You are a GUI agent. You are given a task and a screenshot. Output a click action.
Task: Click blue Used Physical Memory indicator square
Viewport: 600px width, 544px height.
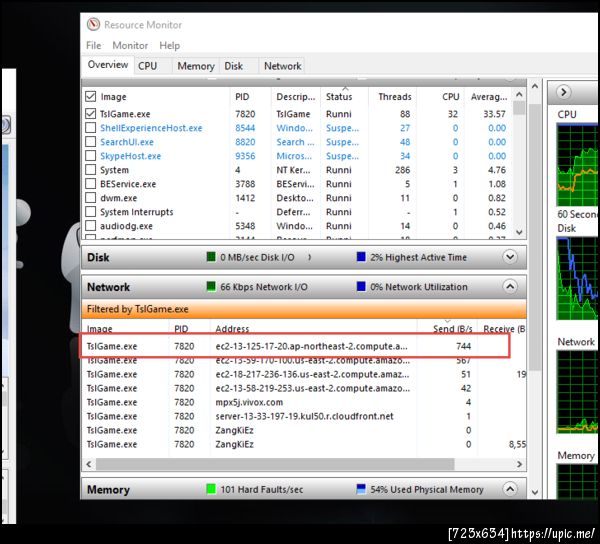coord(361,489)
